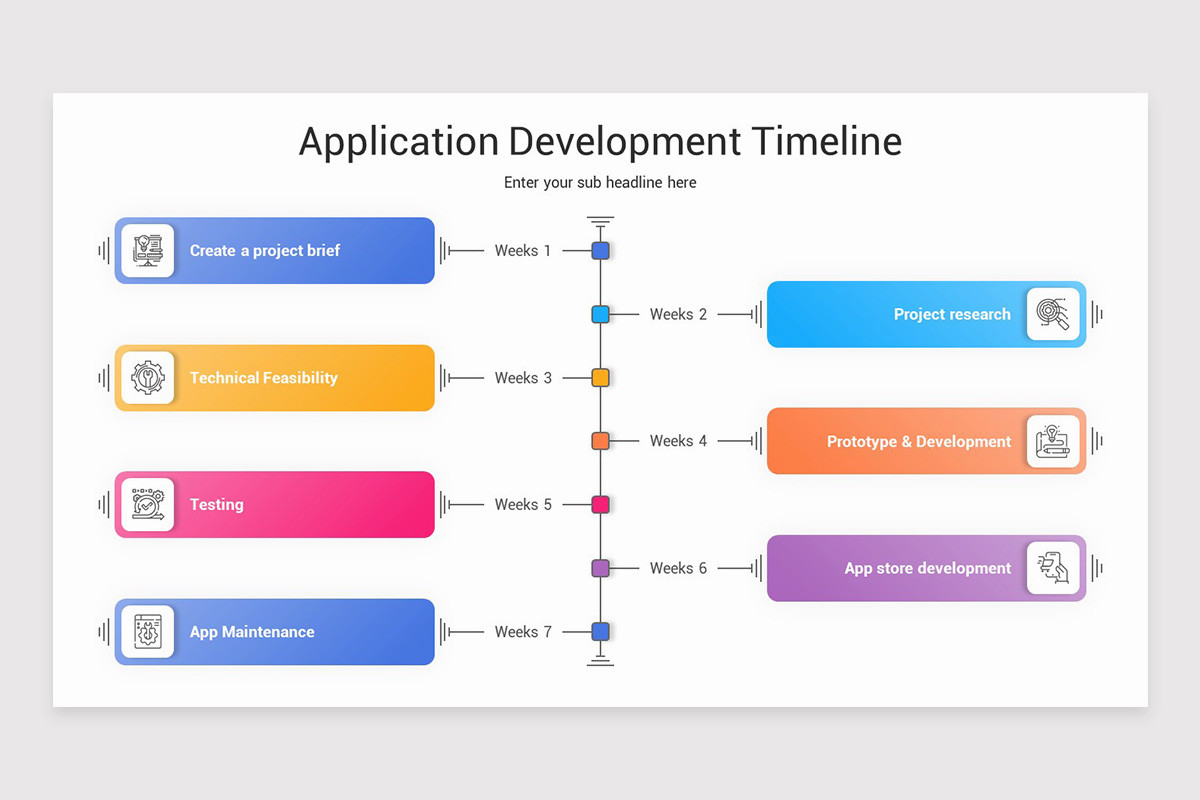Click the blueprint lightbulb icon on Prototype & Development
1200x800 pixels.
tap(1053, 440)
